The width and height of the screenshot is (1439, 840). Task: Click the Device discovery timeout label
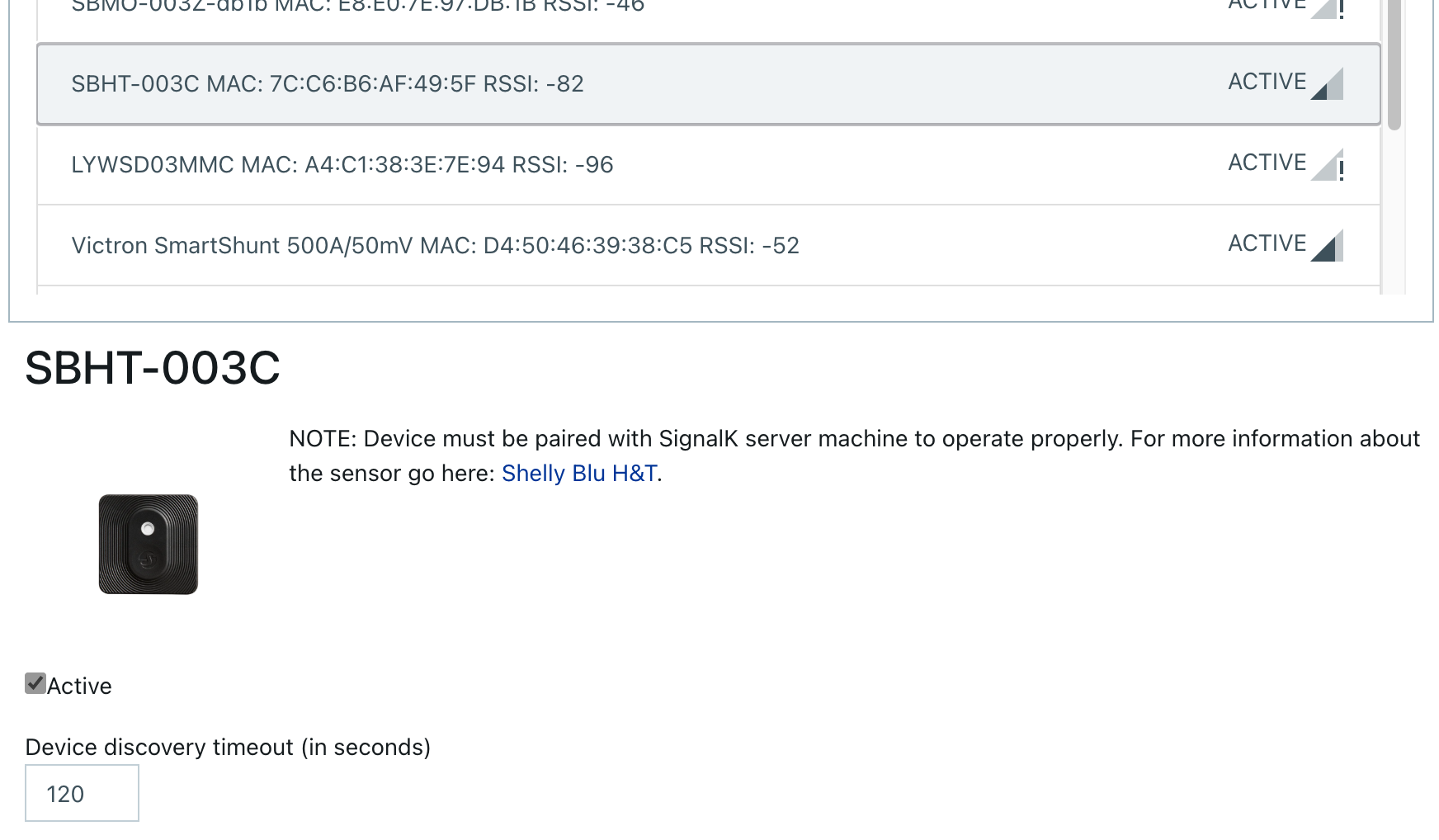pos(228,747)
